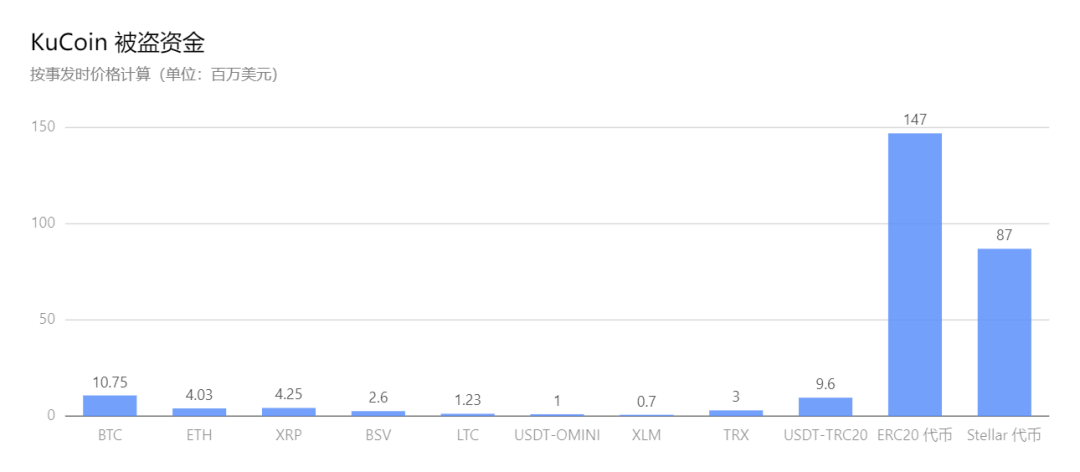Viewport: 1080px width, 472px height.
Task: Click the TRX axis label
Action: [736, 436]
